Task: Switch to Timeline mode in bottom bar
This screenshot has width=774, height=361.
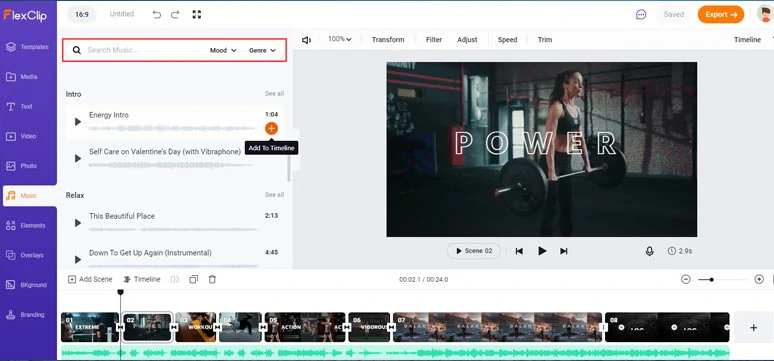Action: click(x=142, y=279)
